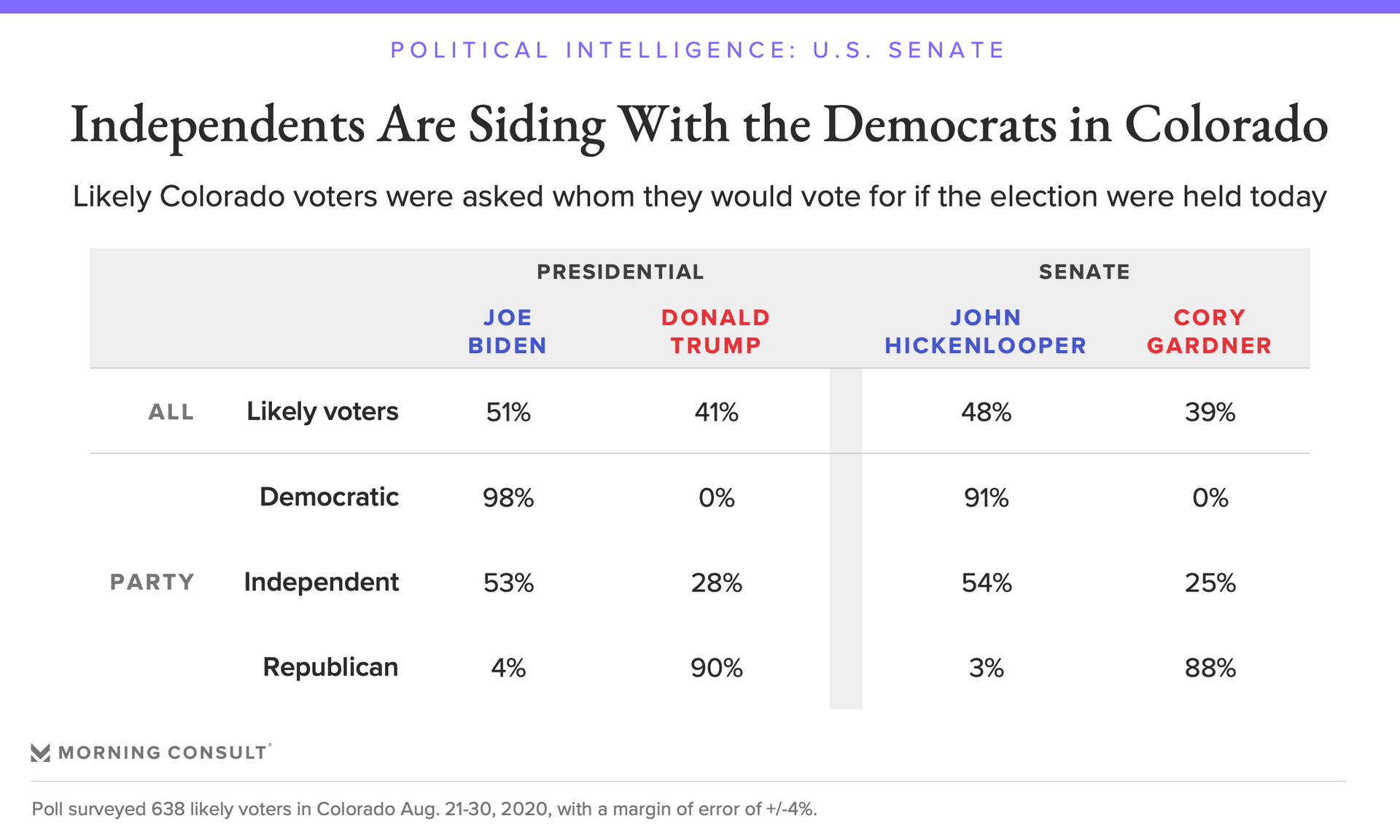Click the Political Intelligence: U.S. Senate header
The height and width of the screenshot is (840, 1400).
[x=699, y=50]
